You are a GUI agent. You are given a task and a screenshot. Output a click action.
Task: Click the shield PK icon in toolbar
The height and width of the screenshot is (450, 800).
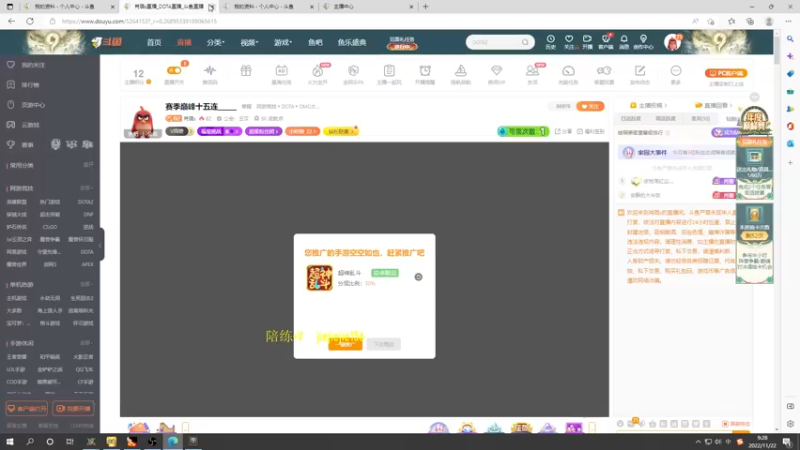pos(353,70)
